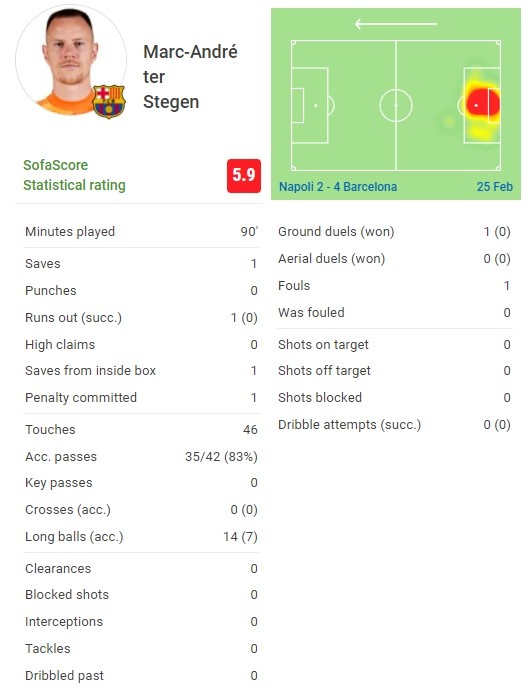Click the player profile photo

point(71,60)
